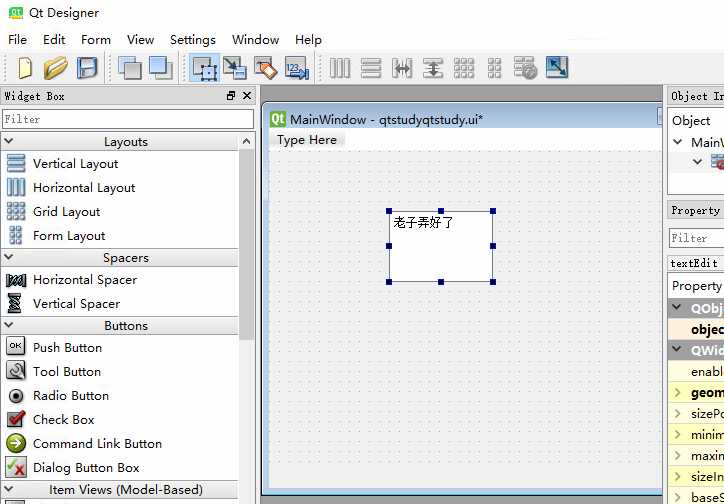
Task: Expand the sizePolicy property row
Action: (x=677, y=413)
